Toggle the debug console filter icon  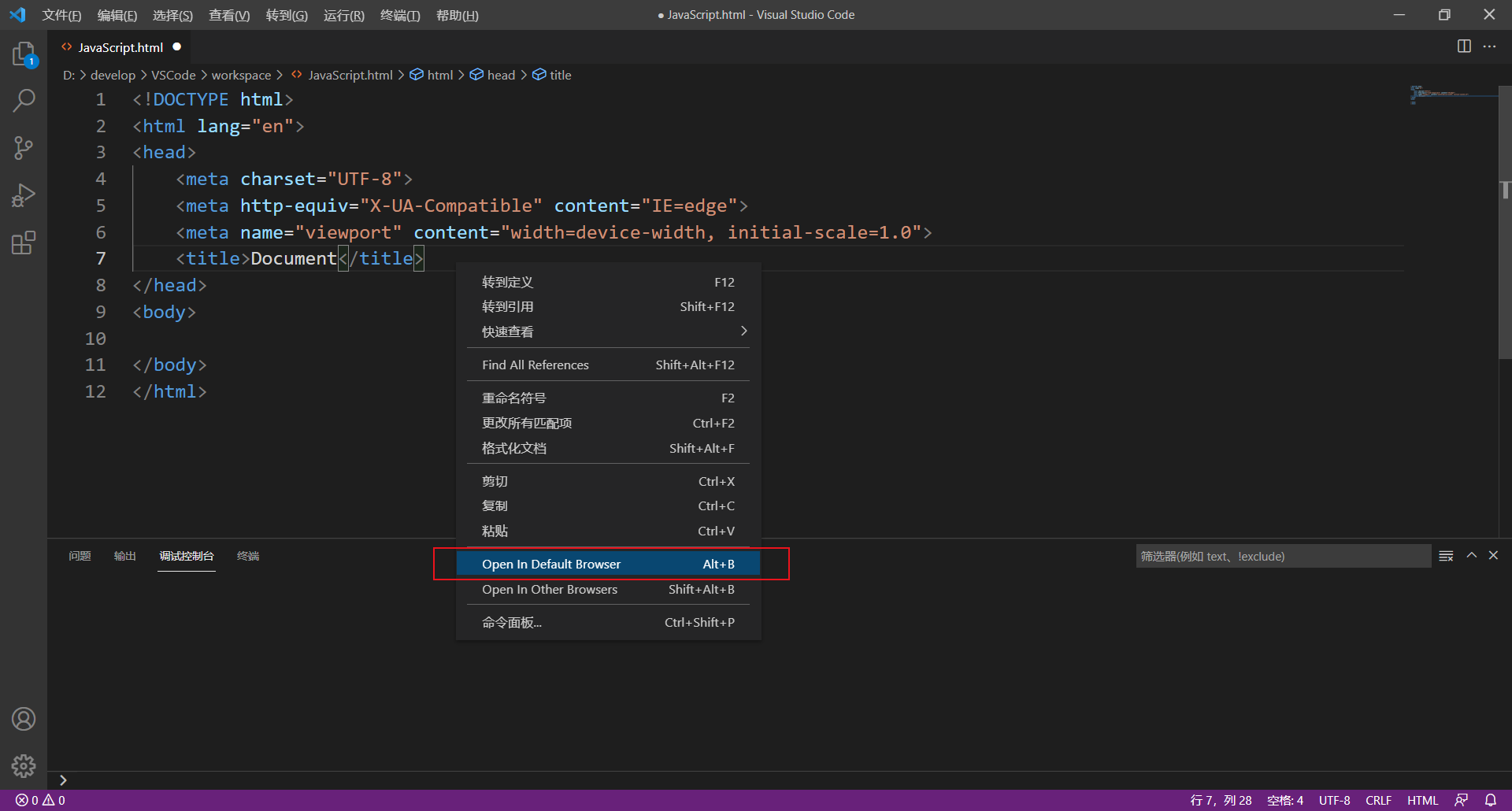click(x=1446, y=555)
